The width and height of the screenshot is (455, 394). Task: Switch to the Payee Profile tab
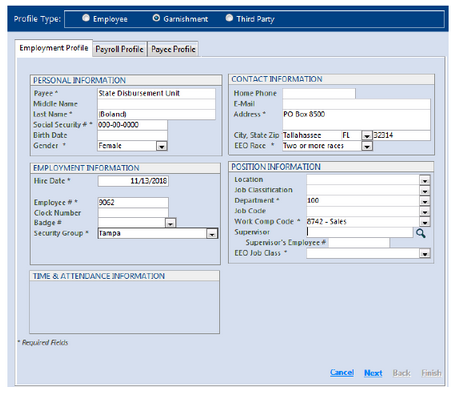pos(173,49)
